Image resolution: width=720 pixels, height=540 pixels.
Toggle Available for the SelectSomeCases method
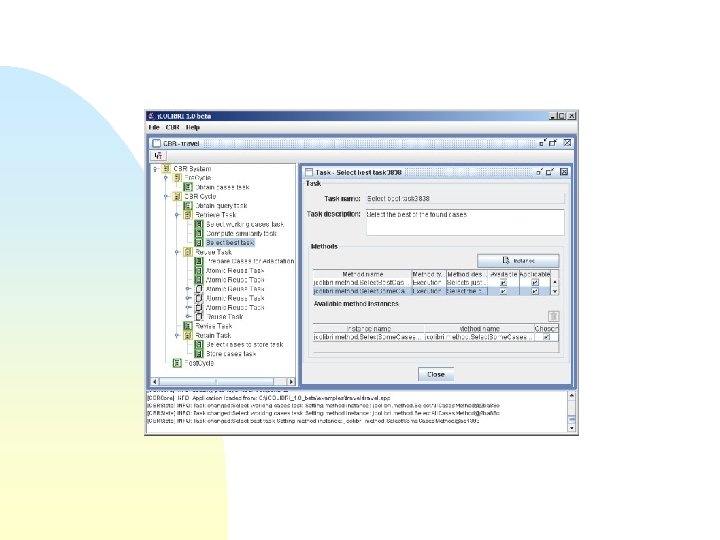click(503, 291)
